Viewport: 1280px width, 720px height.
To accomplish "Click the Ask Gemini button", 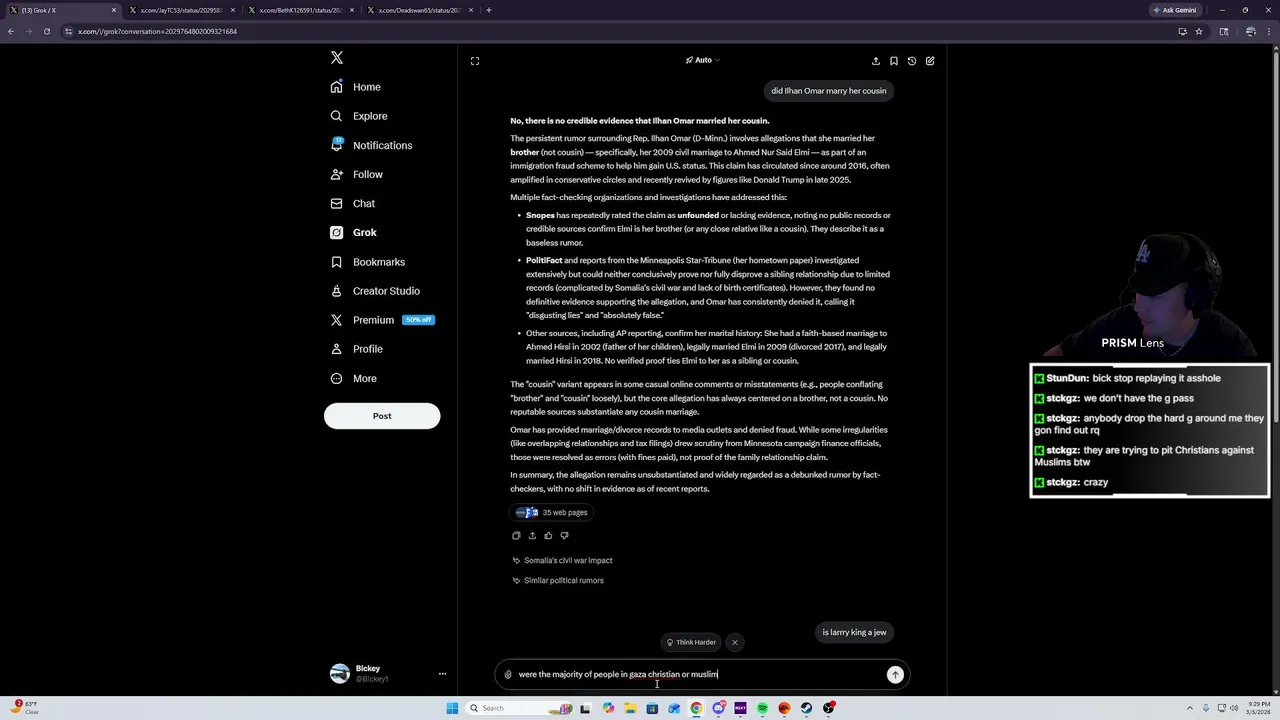I will pos(1175,10).
